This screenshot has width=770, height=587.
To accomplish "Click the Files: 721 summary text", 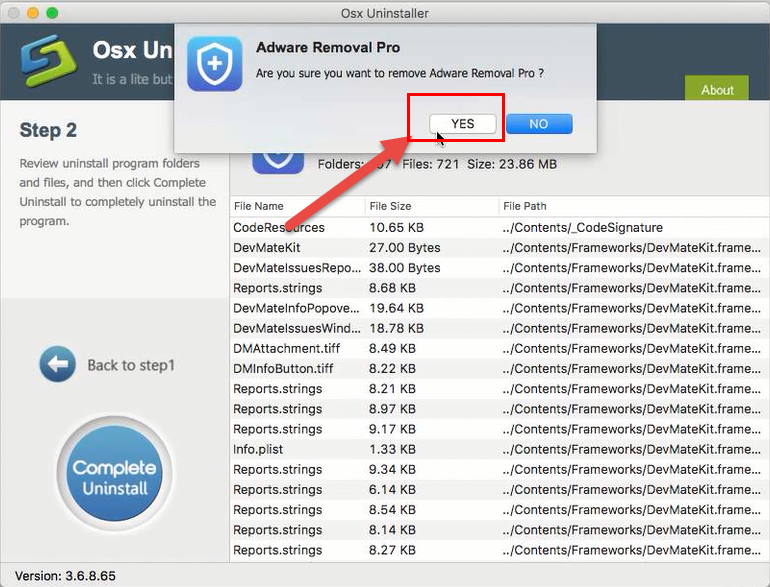I will pos(430,164).
